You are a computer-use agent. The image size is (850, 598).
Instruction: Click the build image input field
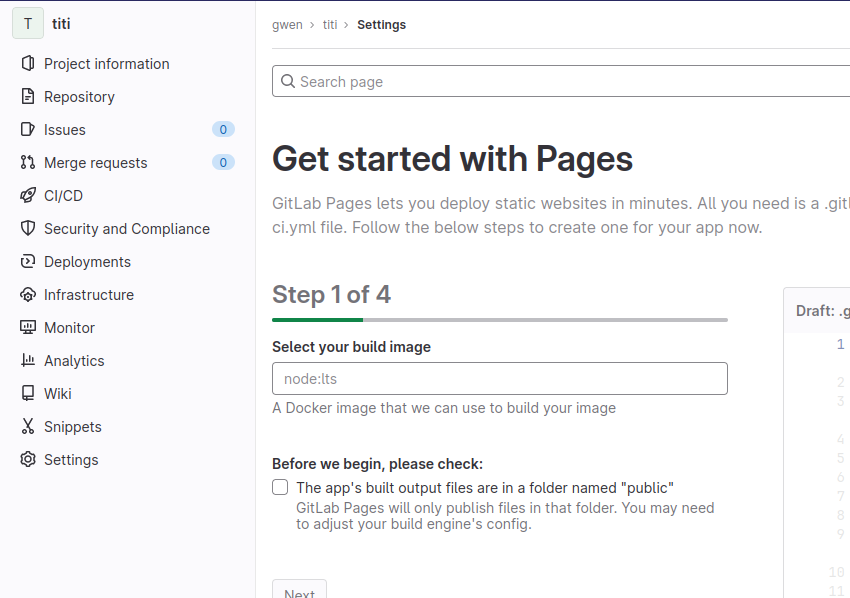coord(499,379)
